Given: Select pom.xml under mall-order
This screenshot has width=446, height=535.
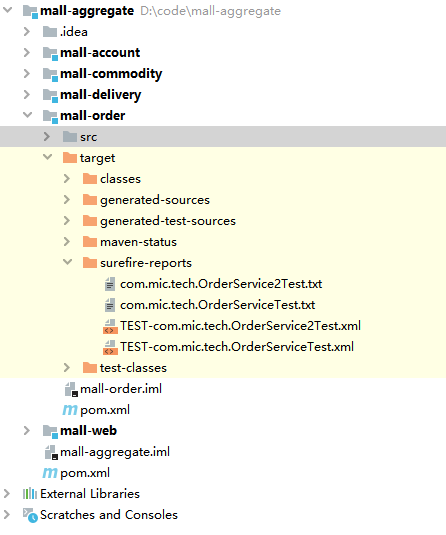Looking at the screenshot, I should pyautogui.click(x=105, y=410).
